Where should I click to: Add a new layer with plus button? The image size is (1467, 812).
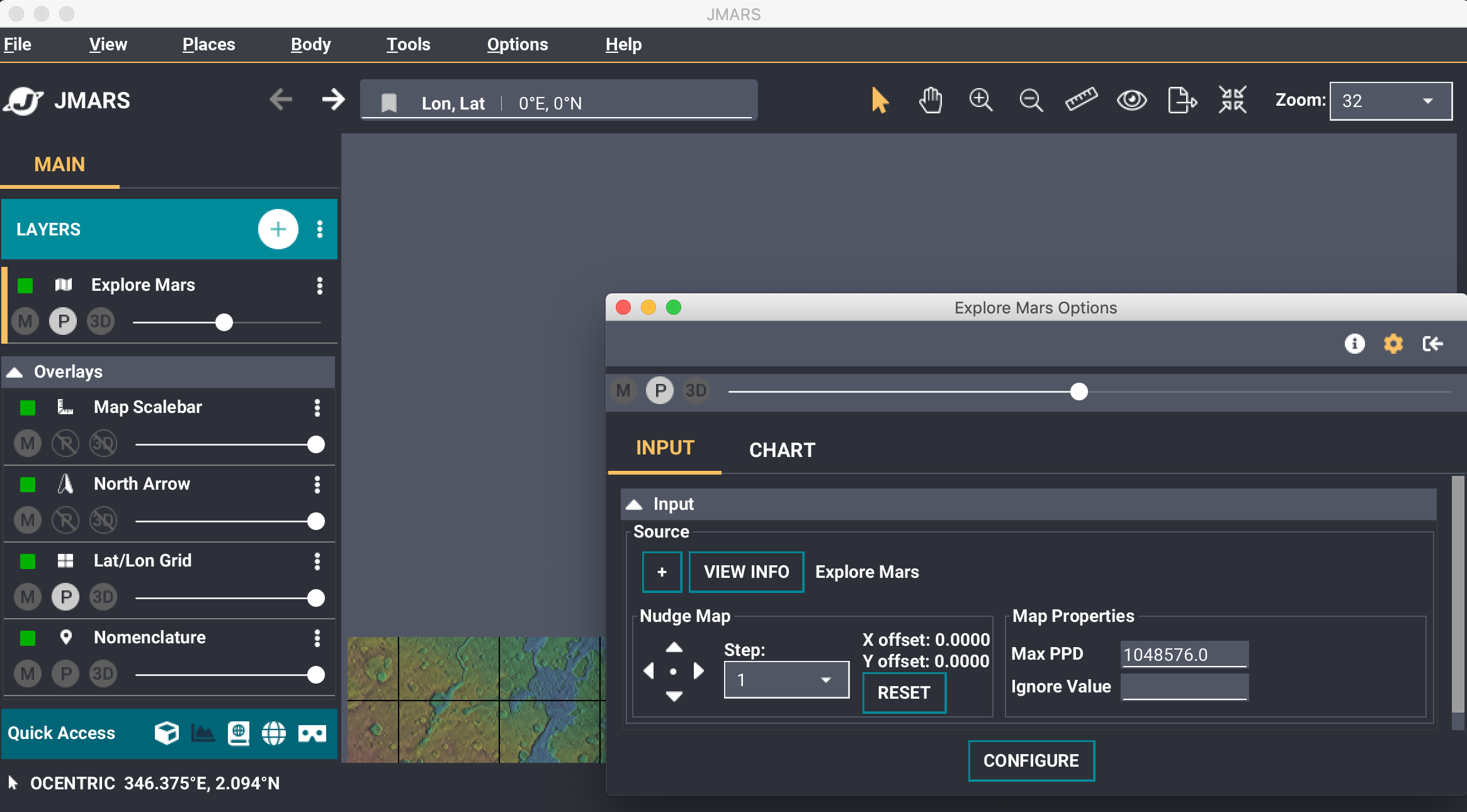click(x=278, y=229)
